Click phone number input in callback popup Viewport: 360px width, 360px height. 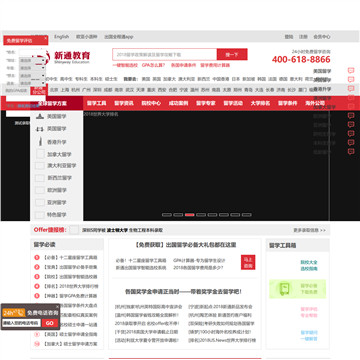click(21, 323)
